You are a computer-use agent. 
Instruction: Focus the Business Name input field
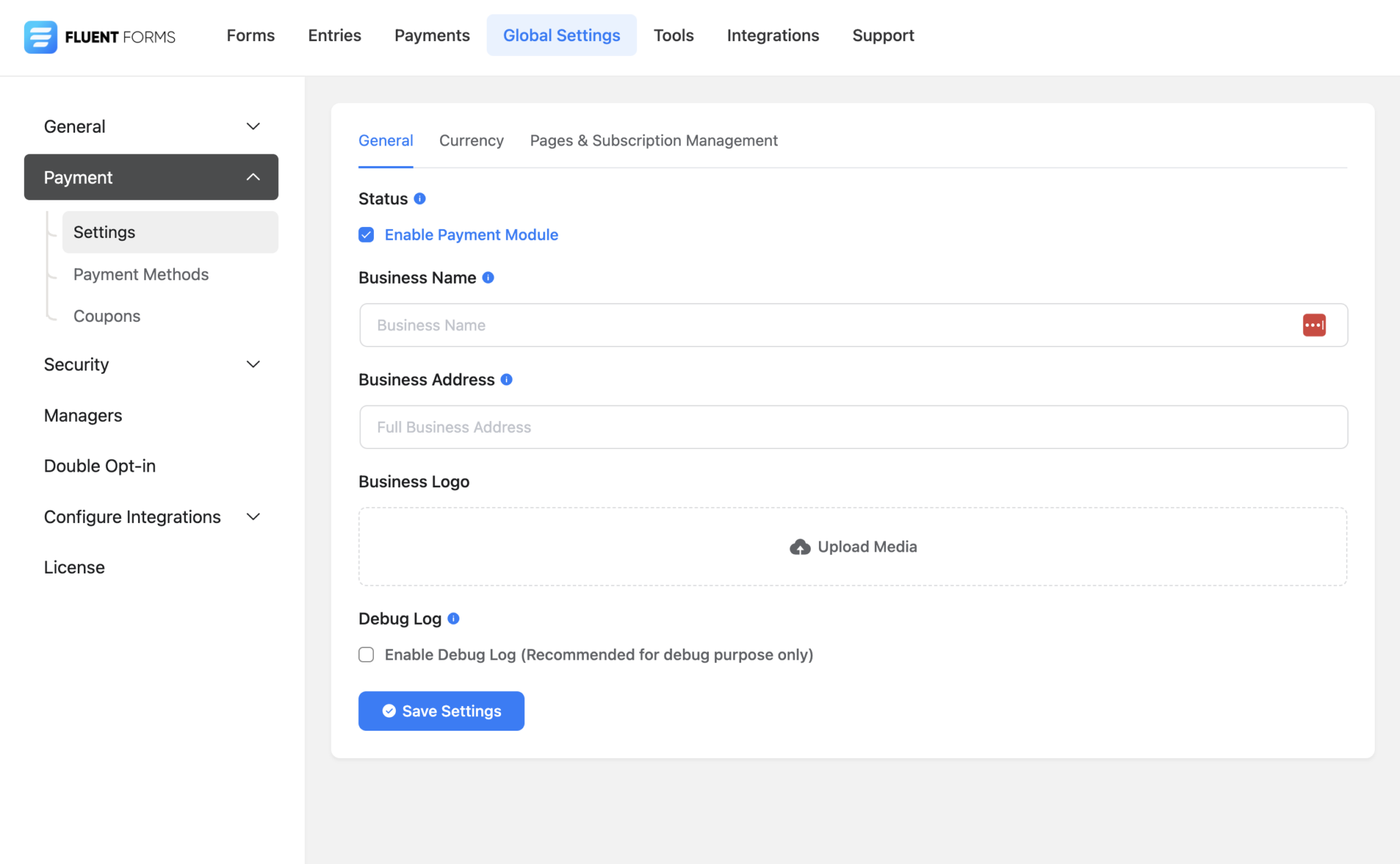(853, 325)
